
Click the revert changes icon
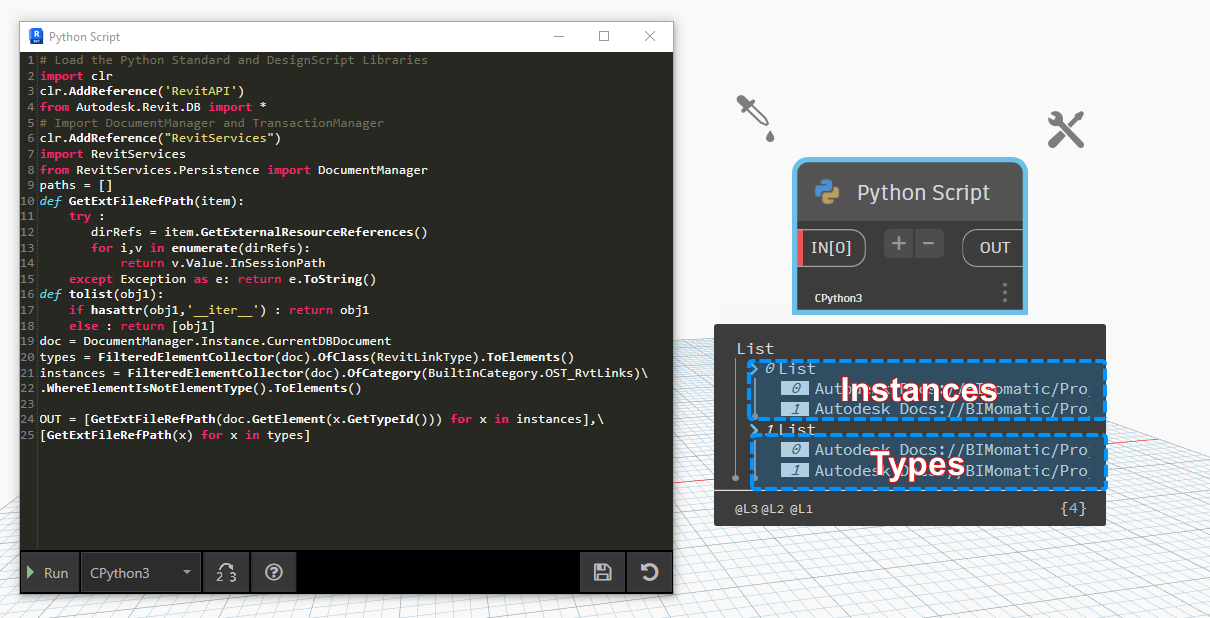648,571
